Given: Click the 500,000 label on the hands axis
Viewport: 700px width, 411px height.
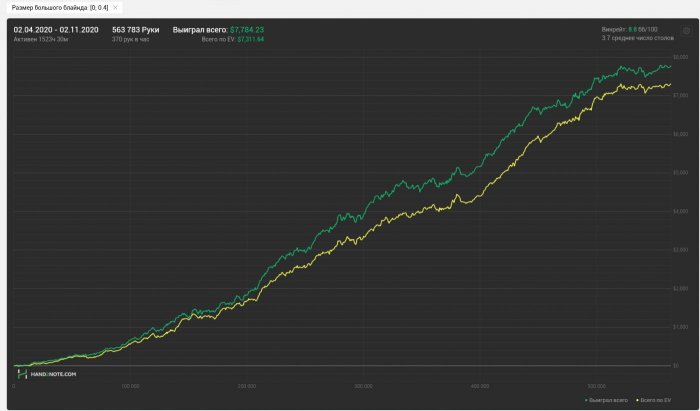Looking at the screenshot, I should click(x=596, y=386).
